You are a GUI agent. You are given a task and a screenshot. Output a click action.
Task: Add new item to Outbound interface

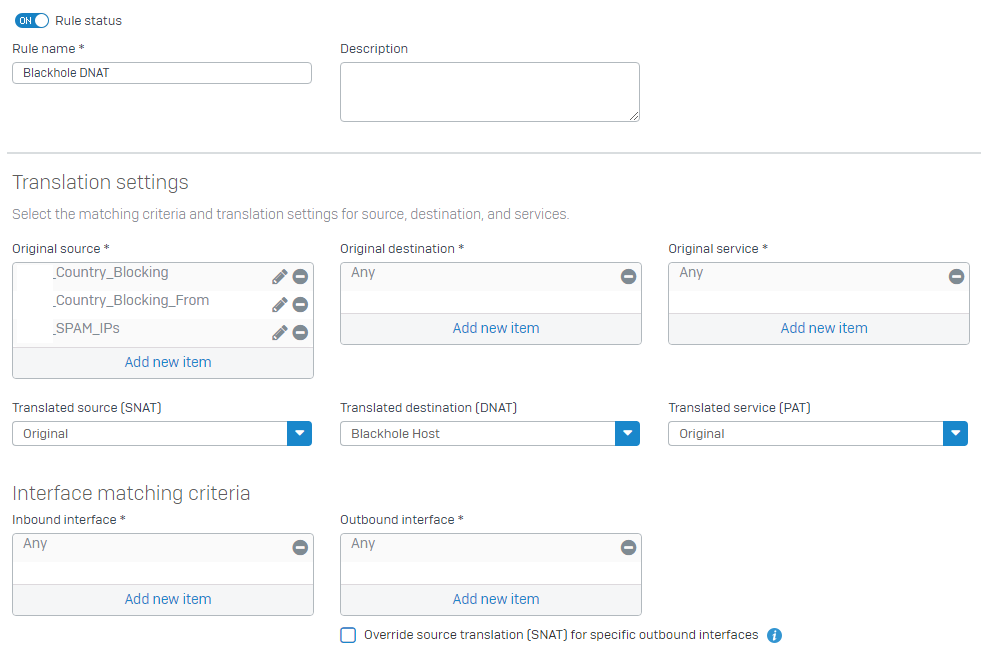tap(496, 599)
